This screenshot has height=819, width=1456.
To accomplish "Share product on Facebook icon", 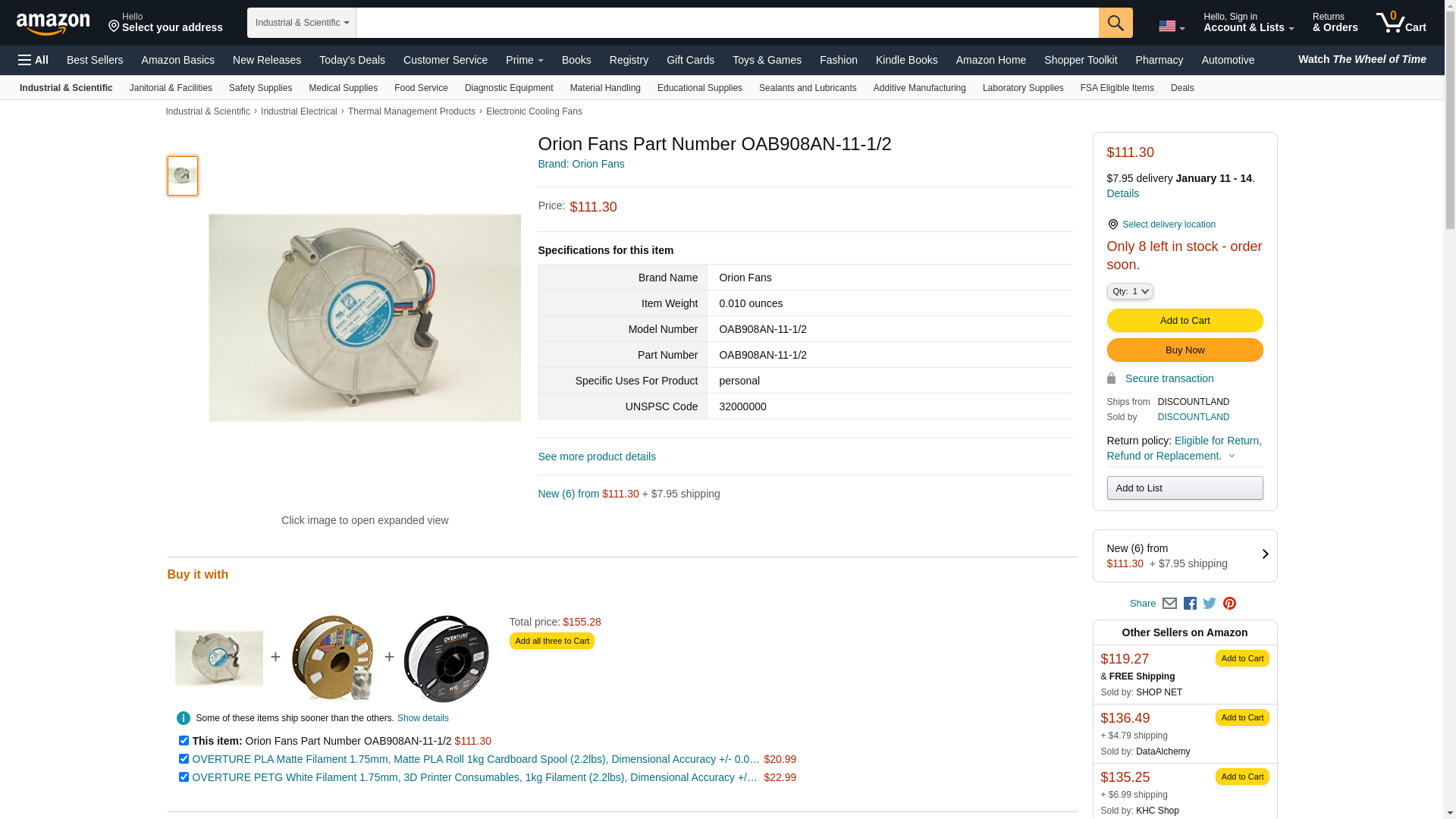I will click(1190, 604).
